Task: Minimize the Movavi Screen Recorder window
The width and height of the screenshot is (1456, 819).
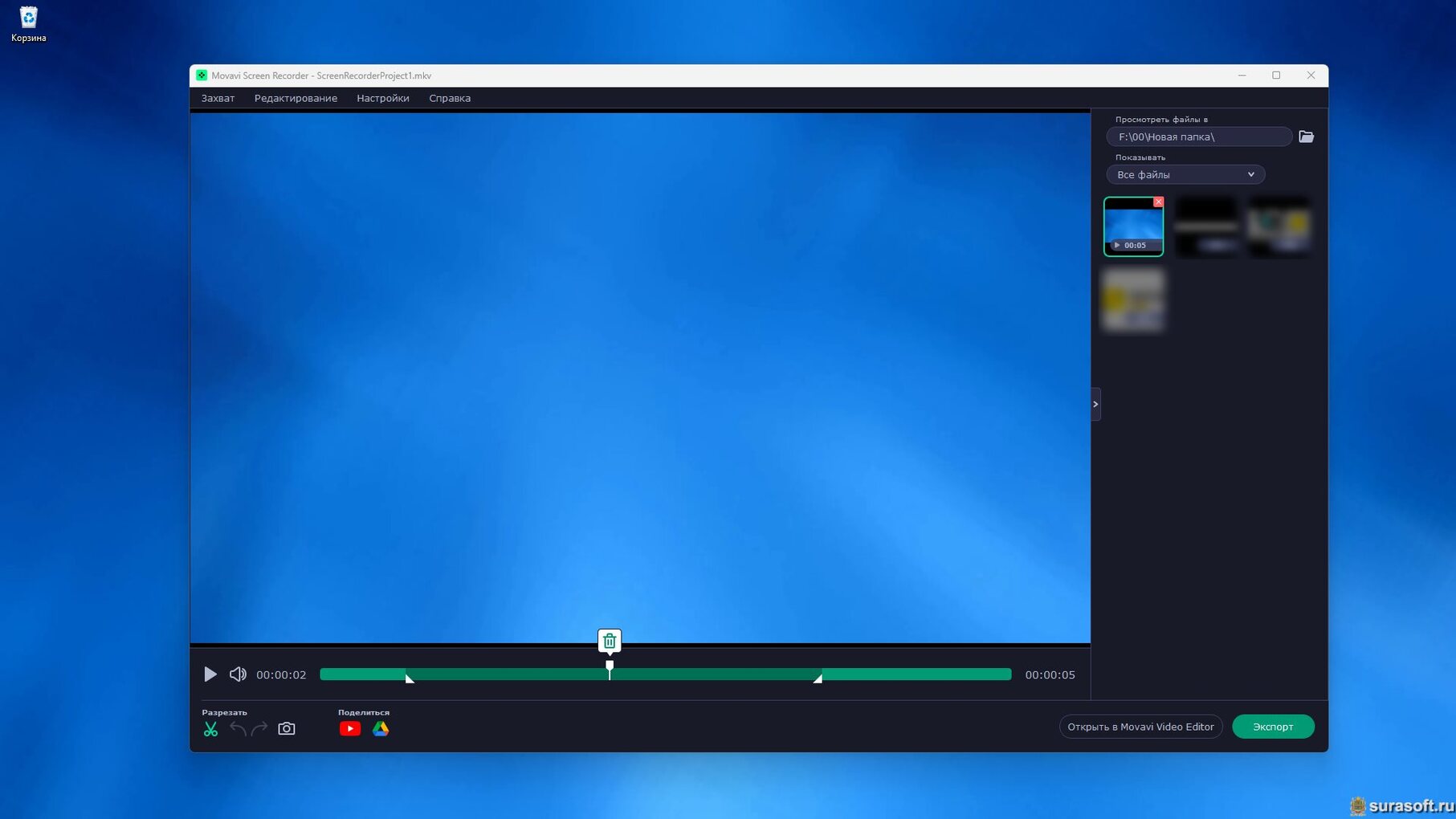Action: point(1242,75)
